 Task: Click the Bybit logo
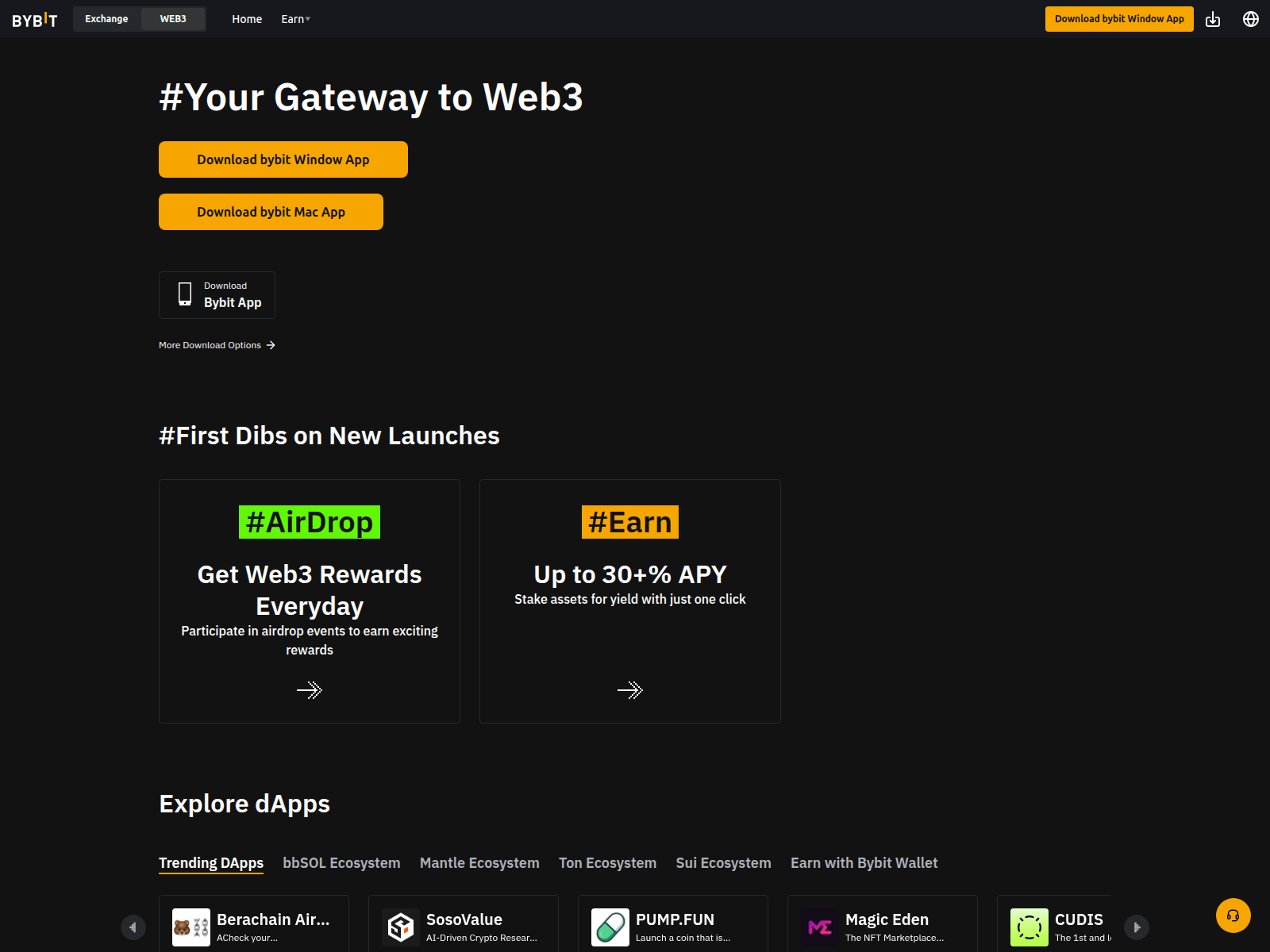[x=34, y=18]
